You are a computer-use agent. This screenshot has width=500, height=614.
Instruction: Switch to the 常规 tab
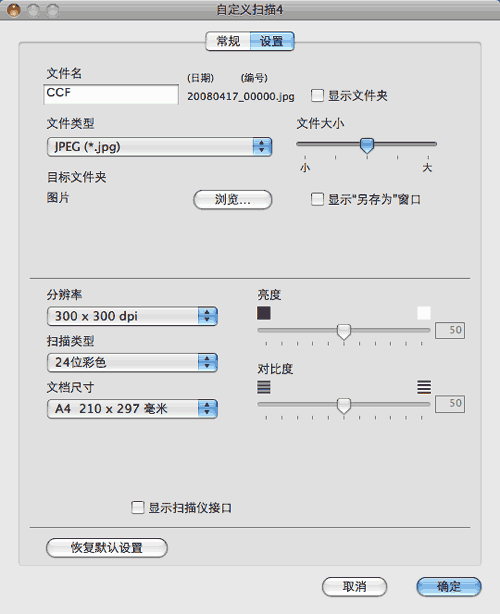(x=228, y=41)
